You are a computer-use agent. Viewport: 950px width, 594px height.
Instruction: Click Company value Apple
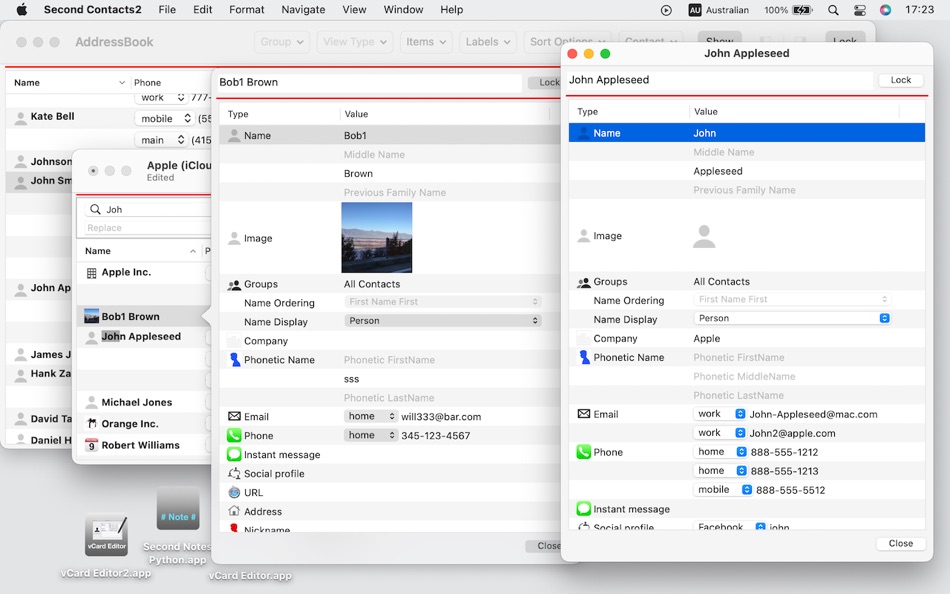tap(706, 338)
